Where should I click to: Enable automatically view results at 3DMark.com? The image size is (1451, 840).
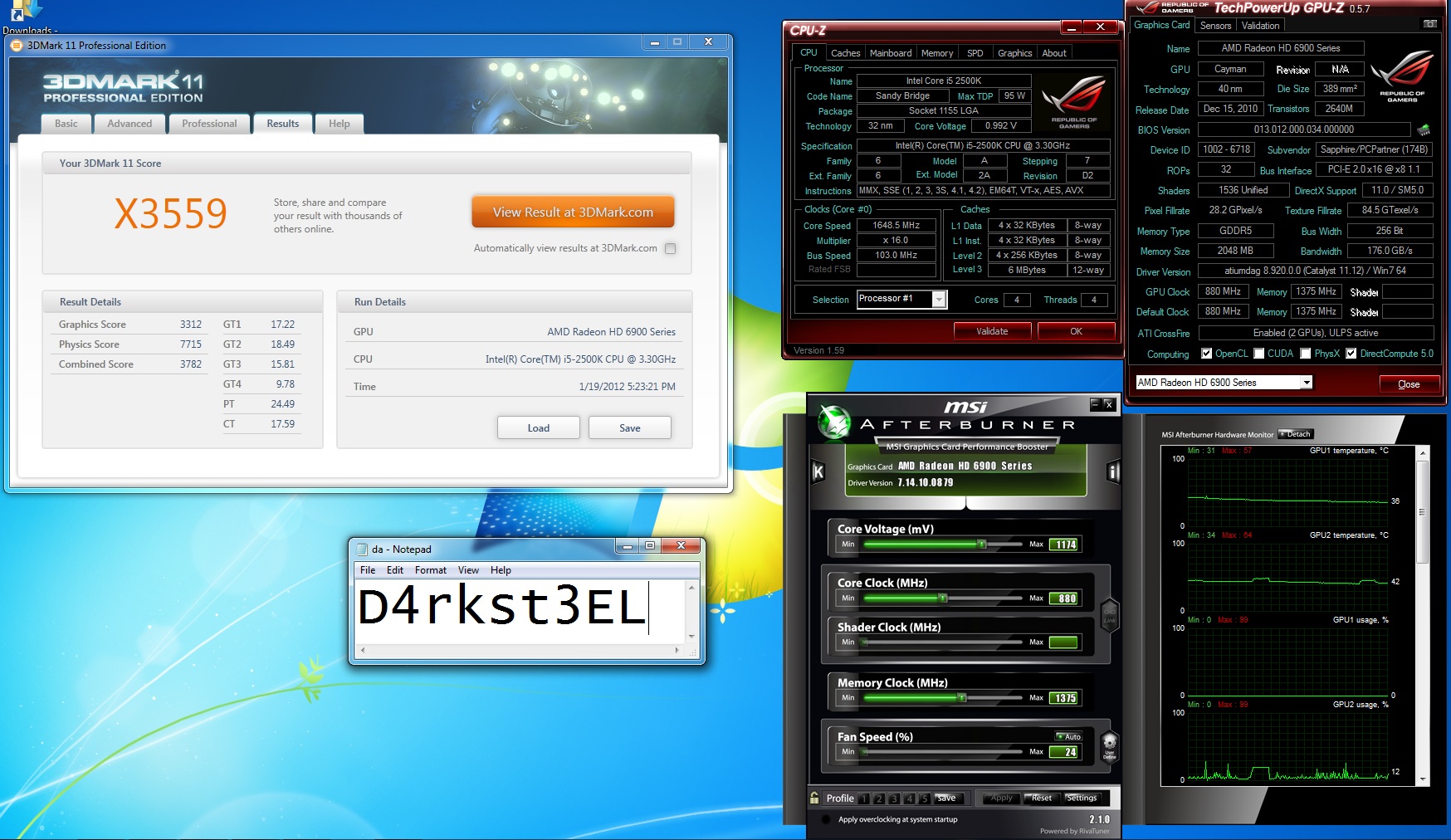(x=671, y=248)
